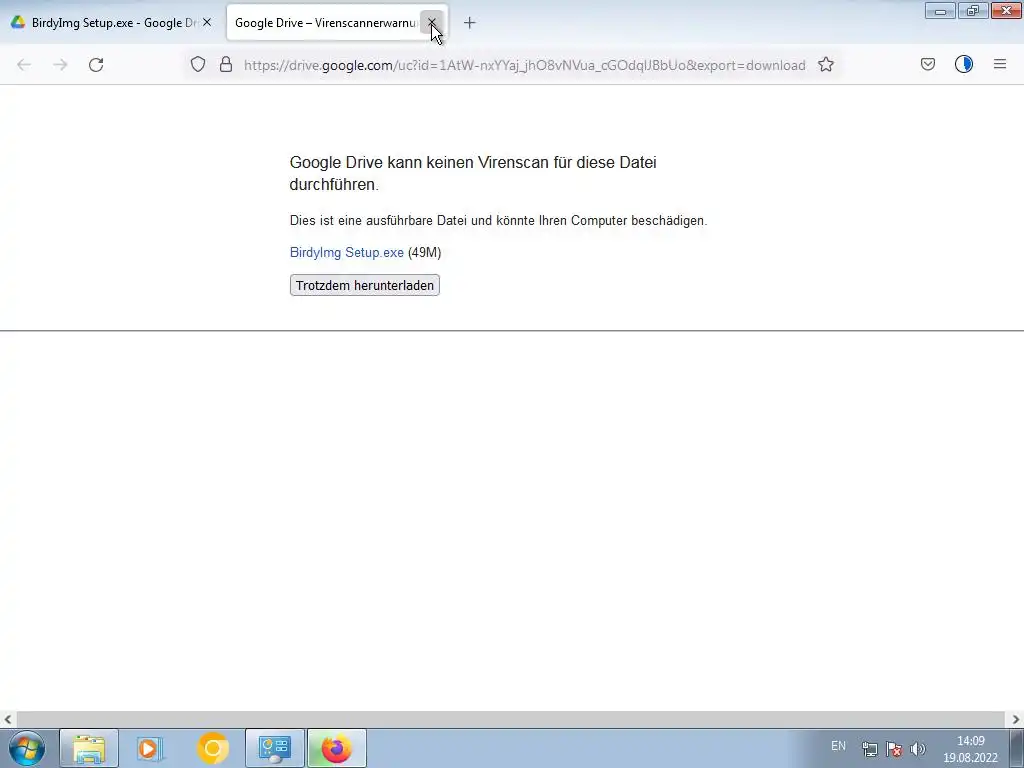Click the horizontal scrollbar left arrow
This screenshot has height=768, width=1024.
8,720
